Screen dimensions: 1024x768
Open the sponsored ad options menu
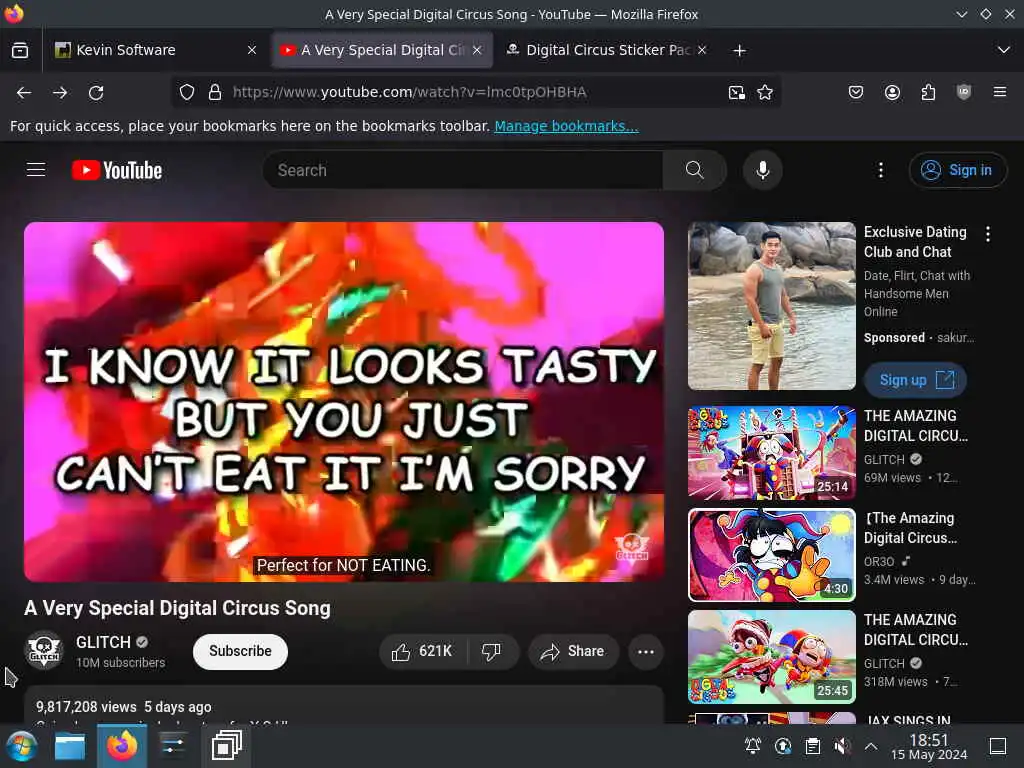[988, 234]
